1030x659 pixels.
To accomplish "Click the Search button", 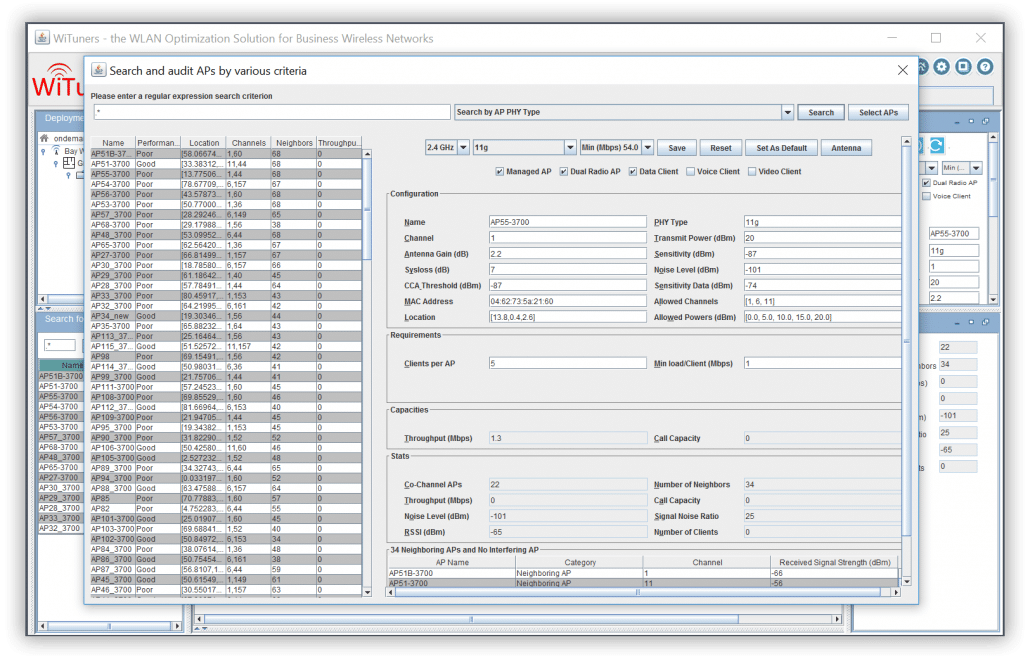I will (821, 112).
